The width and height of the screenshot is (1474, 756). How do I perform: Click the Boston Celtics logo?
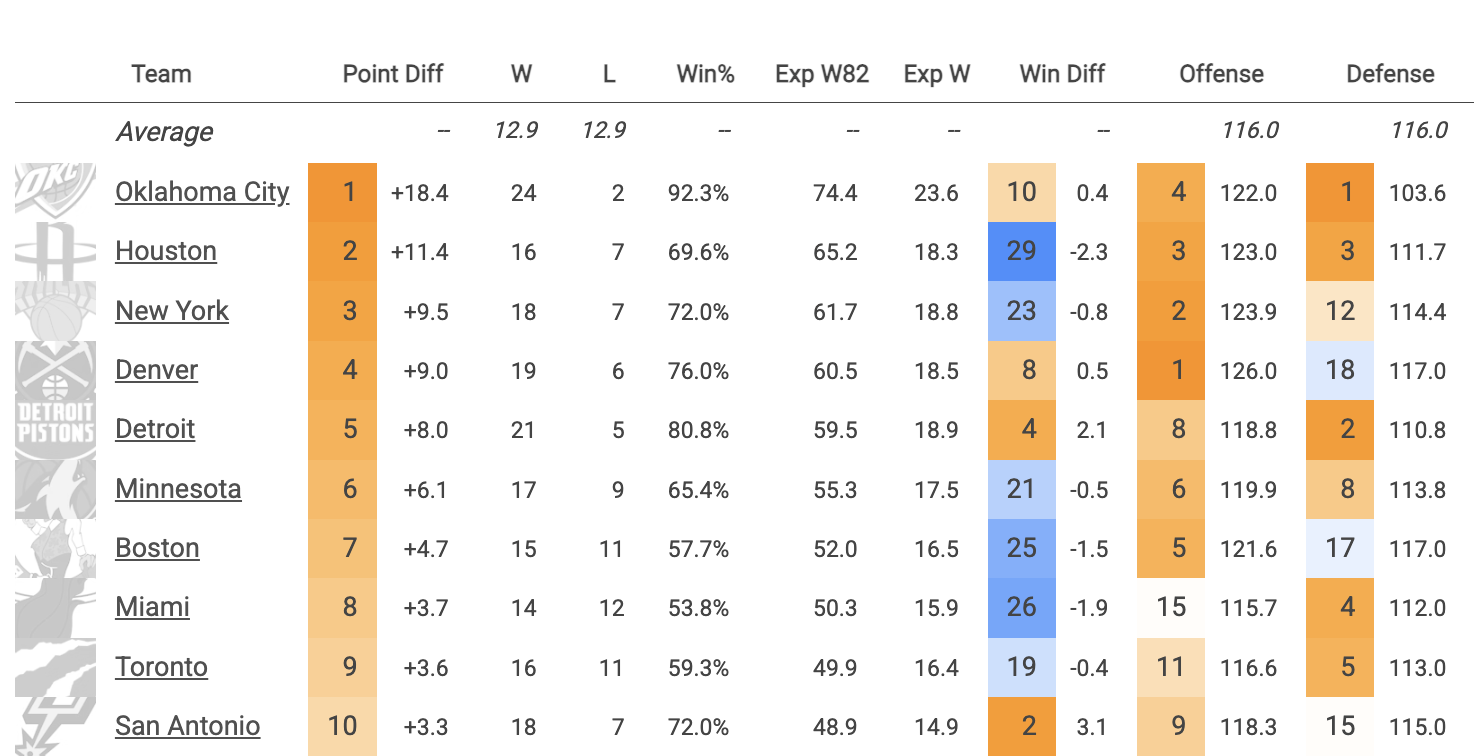(55, 548)
